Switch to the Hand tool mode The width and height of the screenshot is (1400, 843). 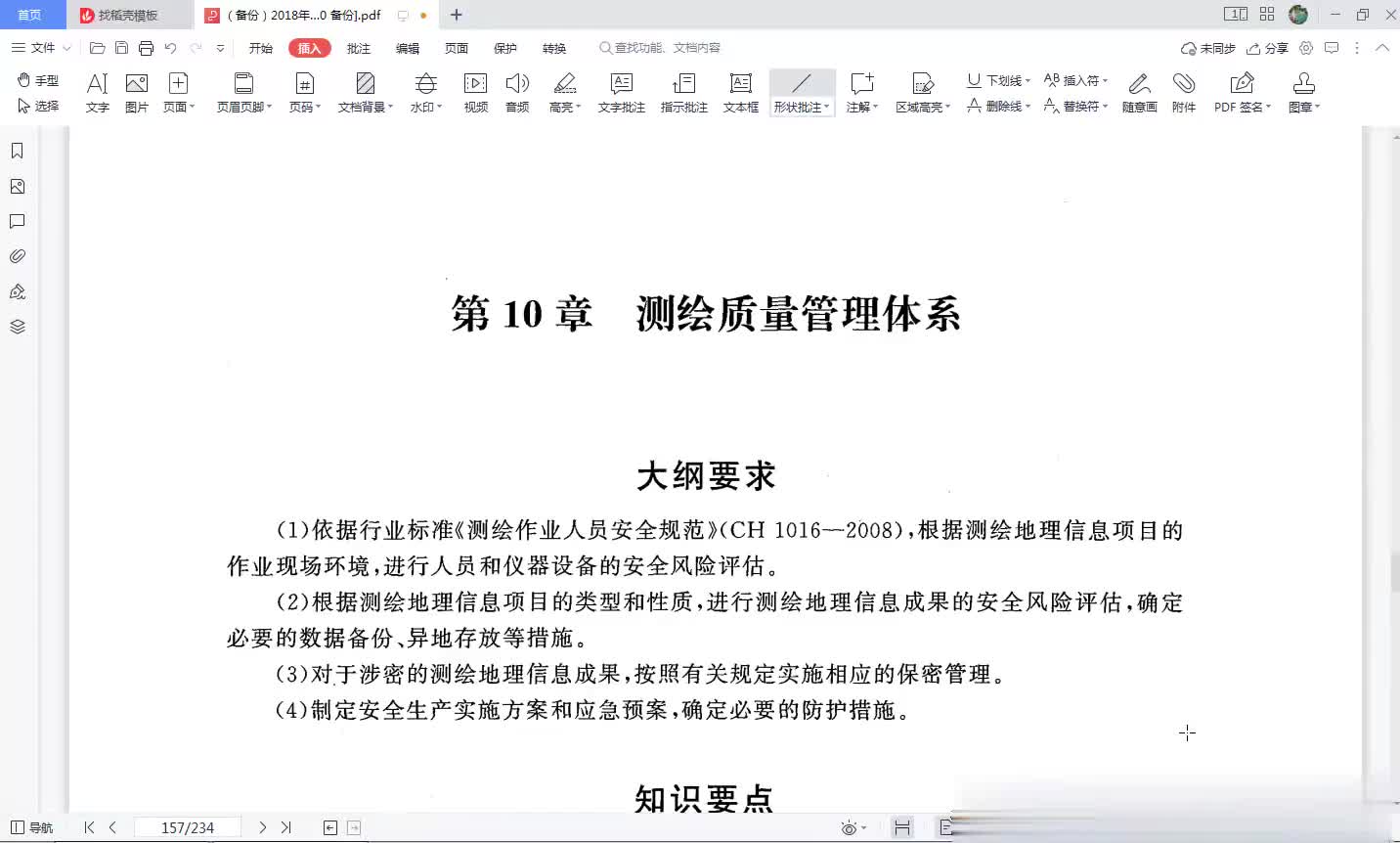(x=38, y=80)
